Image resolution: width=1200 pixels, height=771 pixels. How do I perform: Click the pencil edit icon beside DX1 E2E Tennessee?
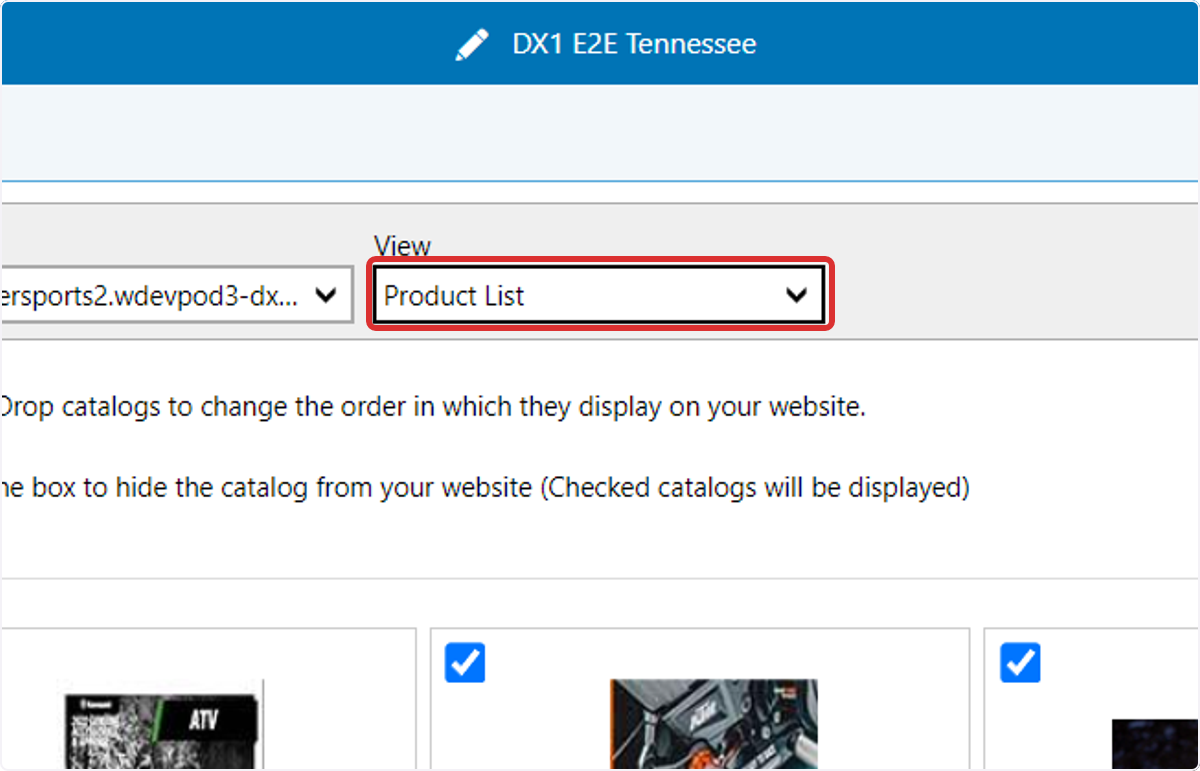472,44
